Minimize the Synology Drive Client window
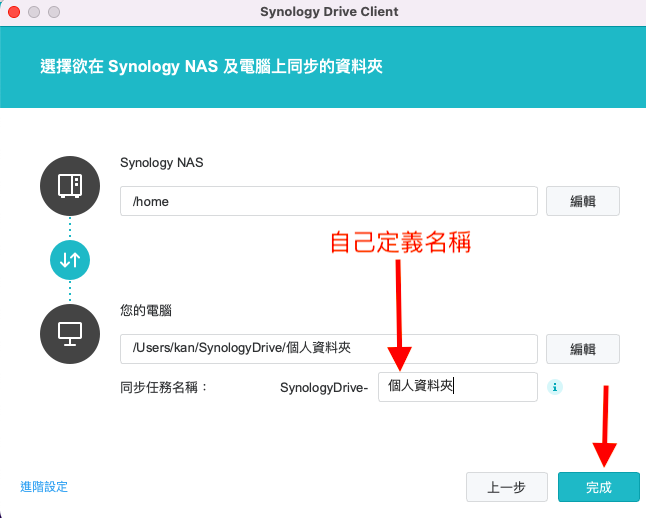This screenshot has width=646, height=518. click(x=33, y=12)
